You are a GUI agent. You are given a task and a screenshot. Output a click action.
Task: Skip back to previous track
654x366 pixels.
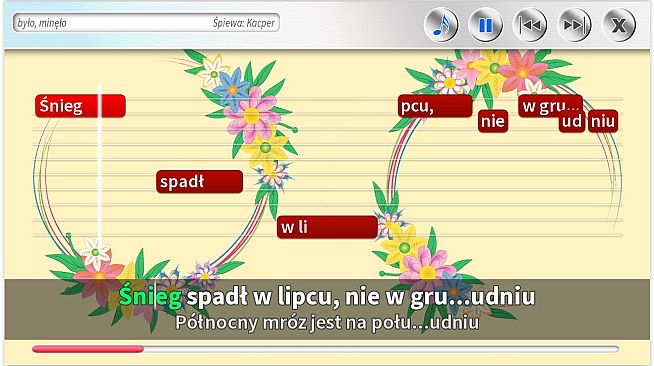tap(530, 25)
